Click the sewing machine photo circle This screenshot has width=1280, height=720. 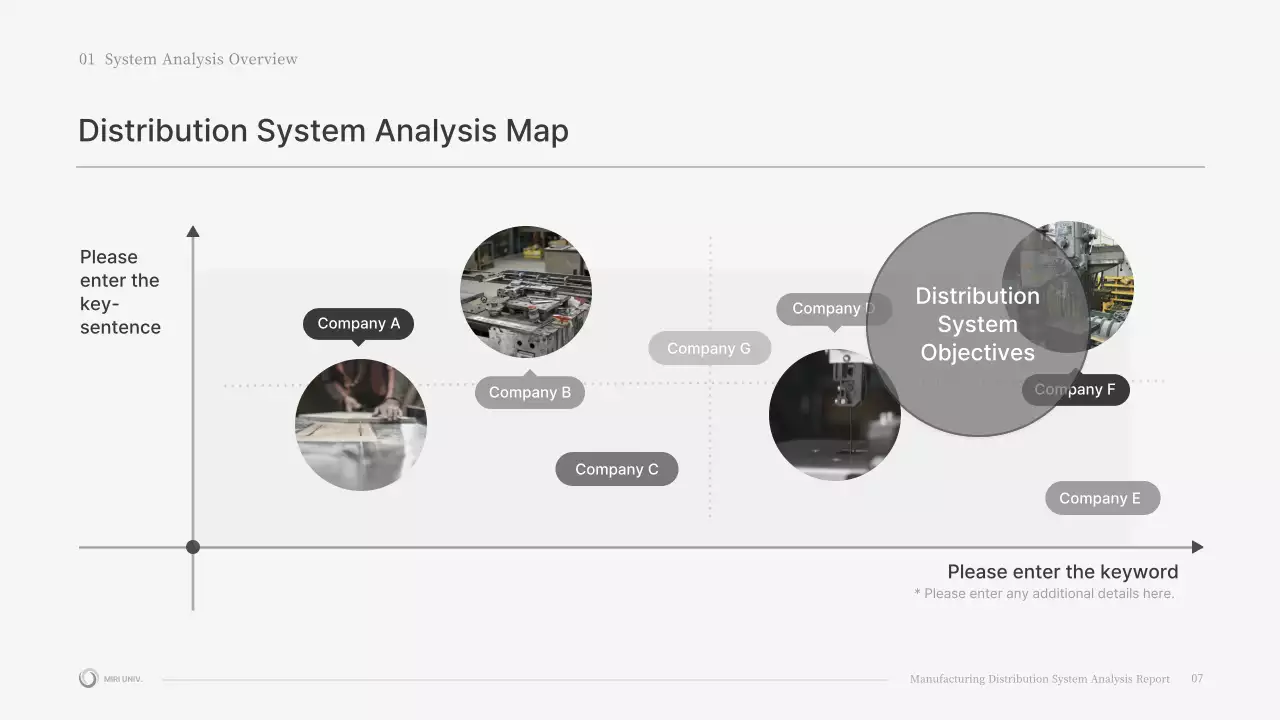[x=835, y=413]
